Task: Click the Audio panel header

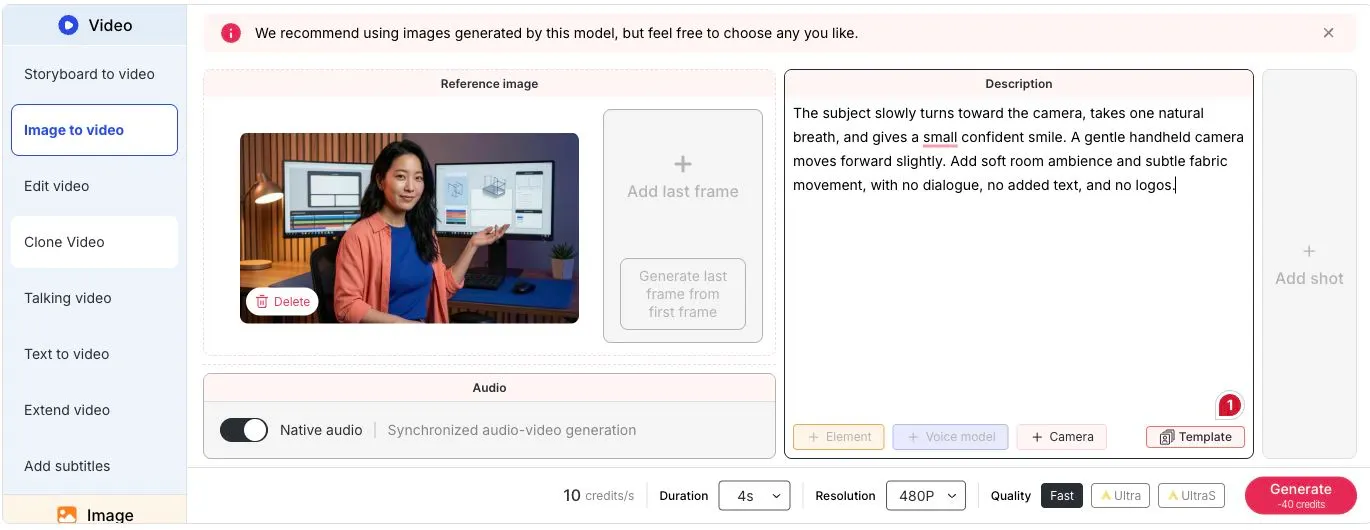Action: 489,388
